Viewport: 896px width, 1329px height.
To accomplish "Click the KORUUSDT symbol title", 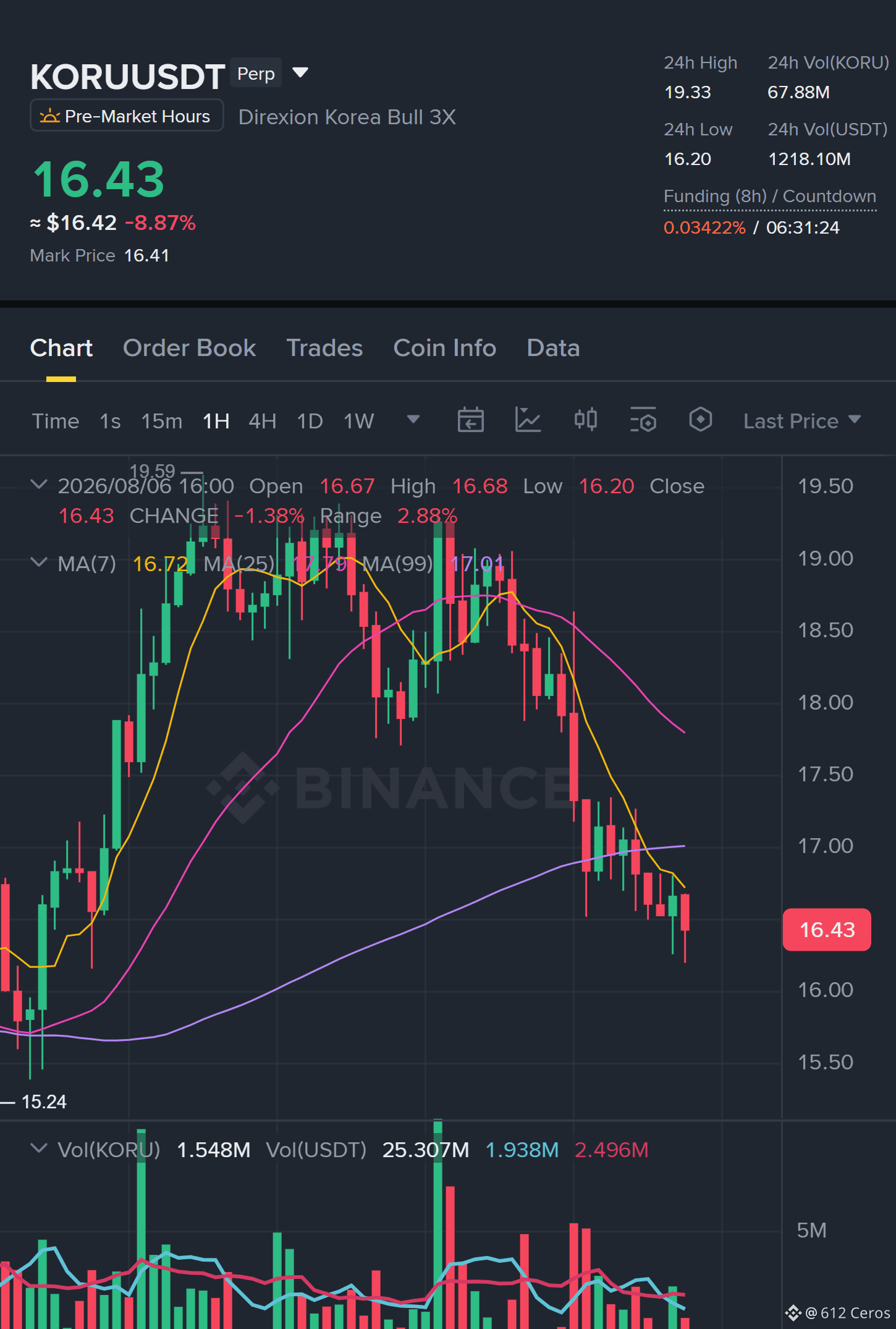I will click(x=127, y=77).
